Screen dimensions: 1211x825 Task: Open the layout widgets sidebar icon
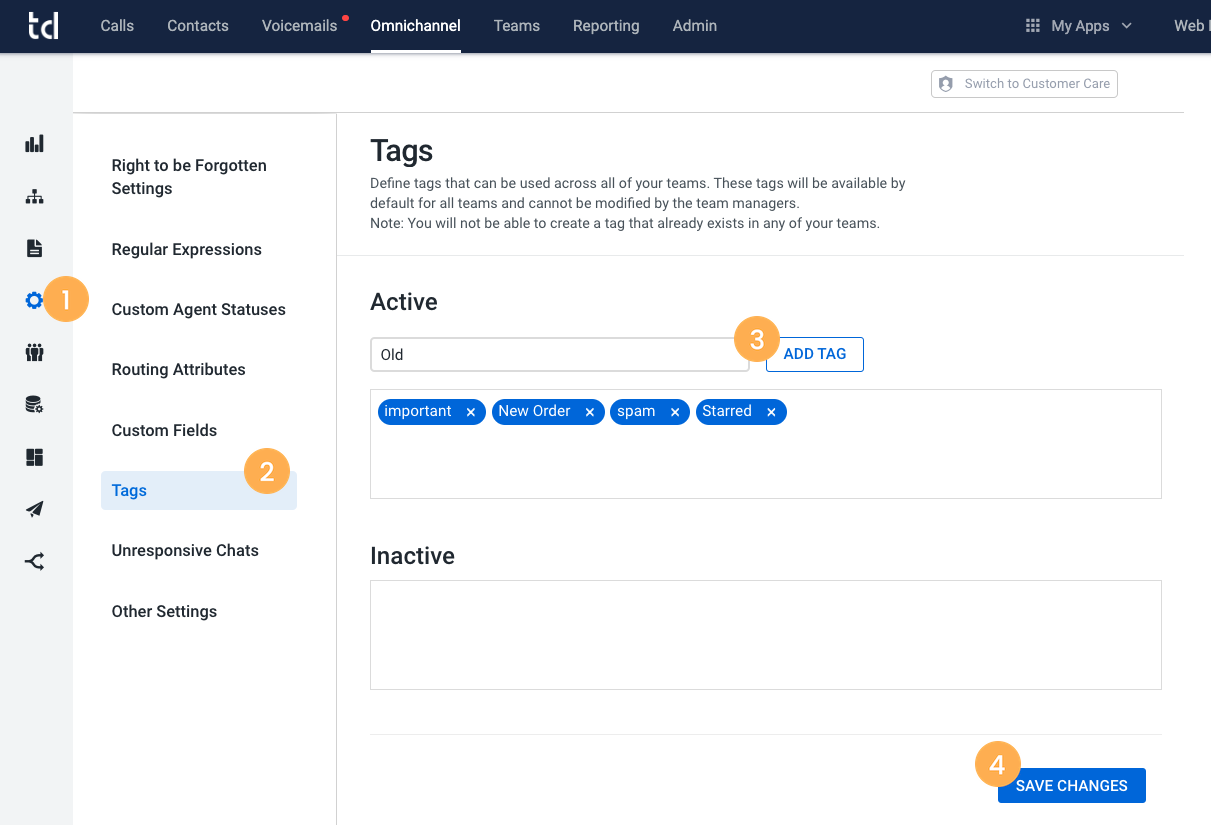pyautogui.click(x=35, y=457)
